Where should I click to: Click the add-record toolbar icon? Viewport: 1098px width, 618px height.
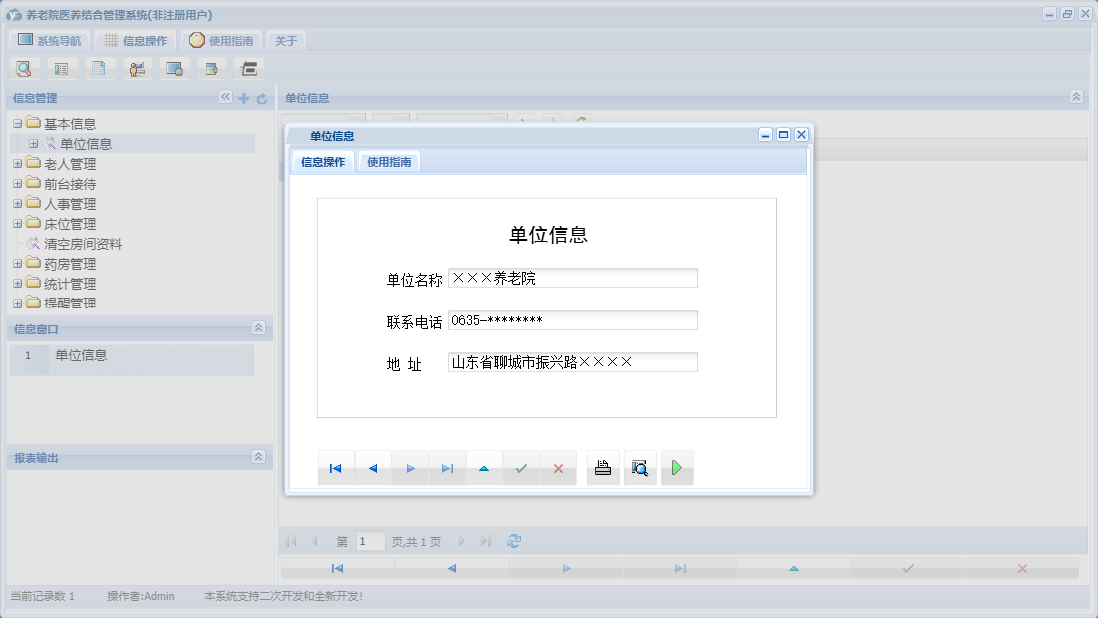pyautogui.click(x=212, y=68)
